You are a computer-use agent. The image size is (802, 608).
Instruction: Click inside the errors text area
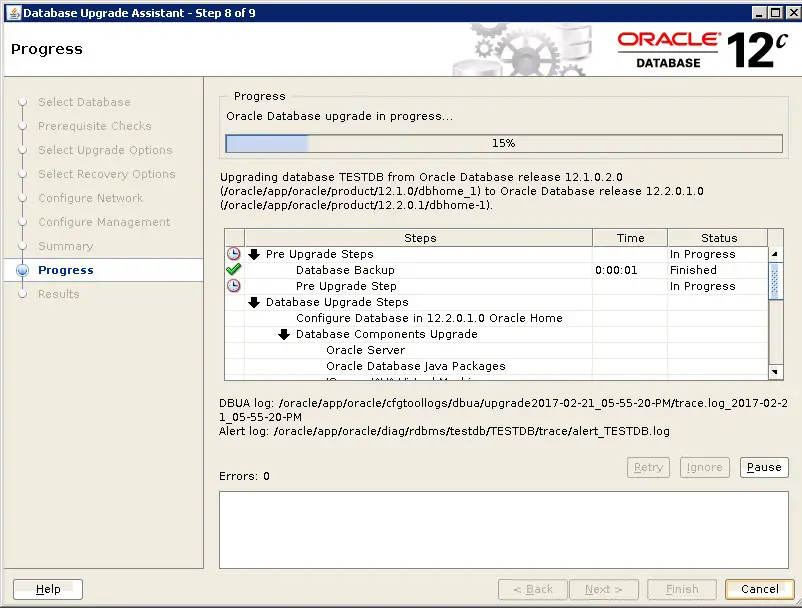tap(504, 530)
